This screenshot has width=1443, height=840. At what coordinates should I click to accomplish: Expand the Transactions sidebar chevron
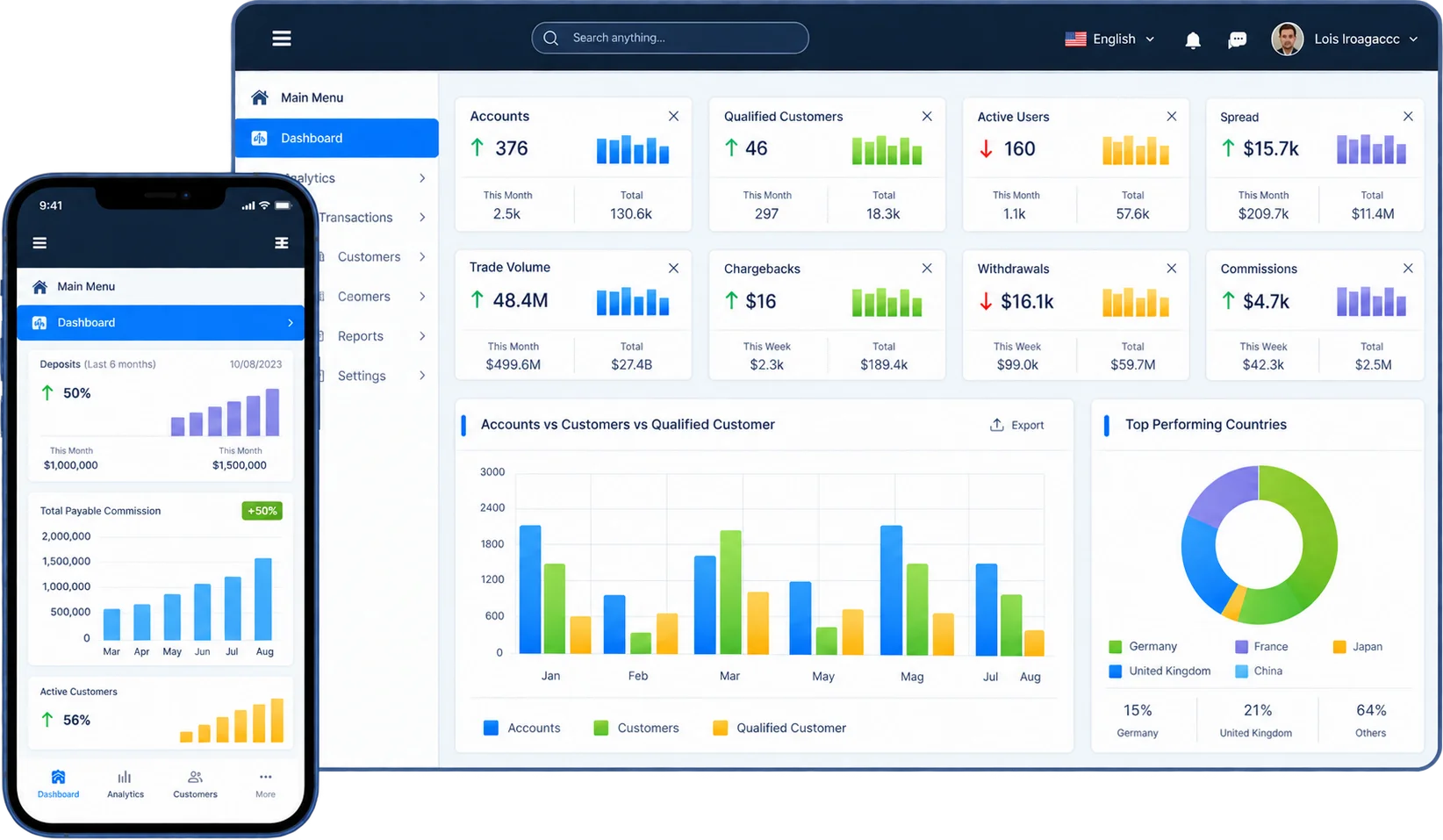[x=422, y=218]
